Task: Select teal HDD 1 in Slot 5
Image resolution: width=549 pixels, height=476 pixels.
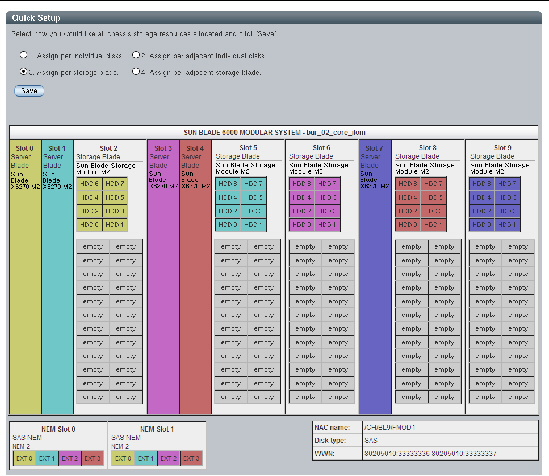Action: [253, 225]
